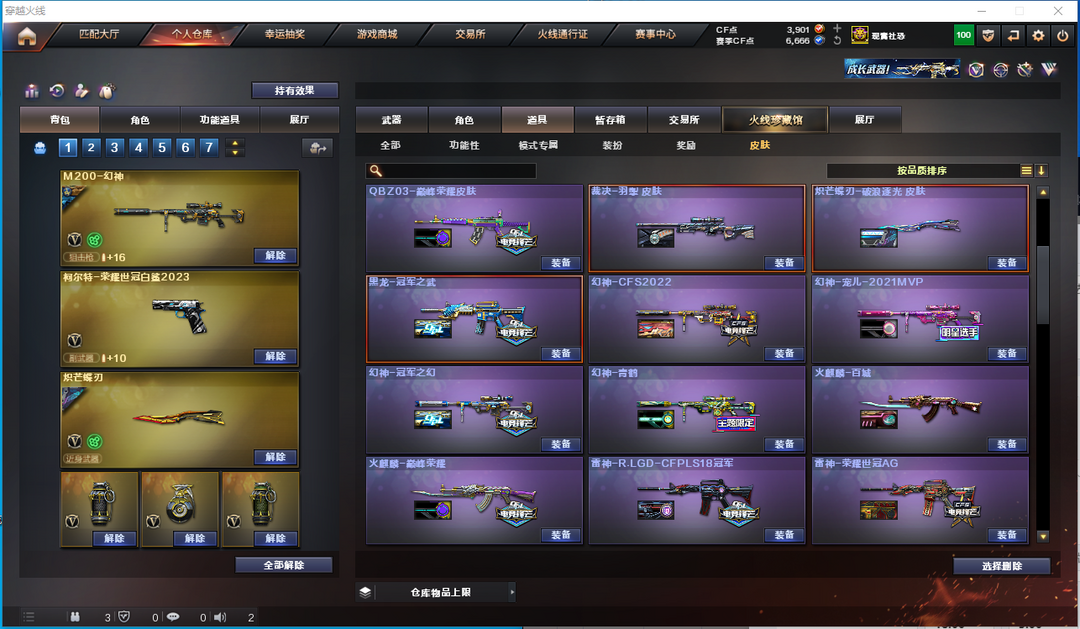Click the 选择删除 button

click(1001, 566)
